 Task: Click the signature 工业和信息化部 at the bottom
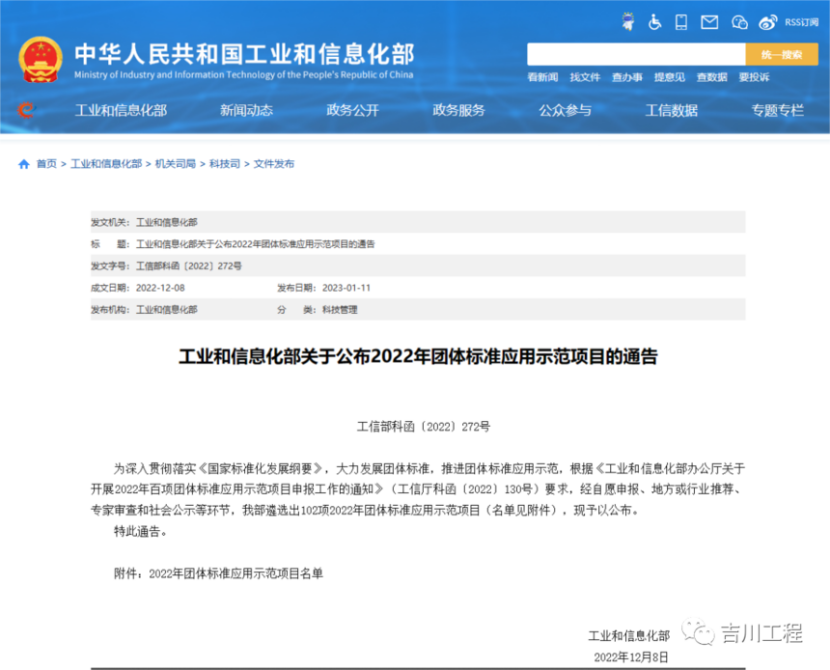pyautogui.click(x=629, y=636)
